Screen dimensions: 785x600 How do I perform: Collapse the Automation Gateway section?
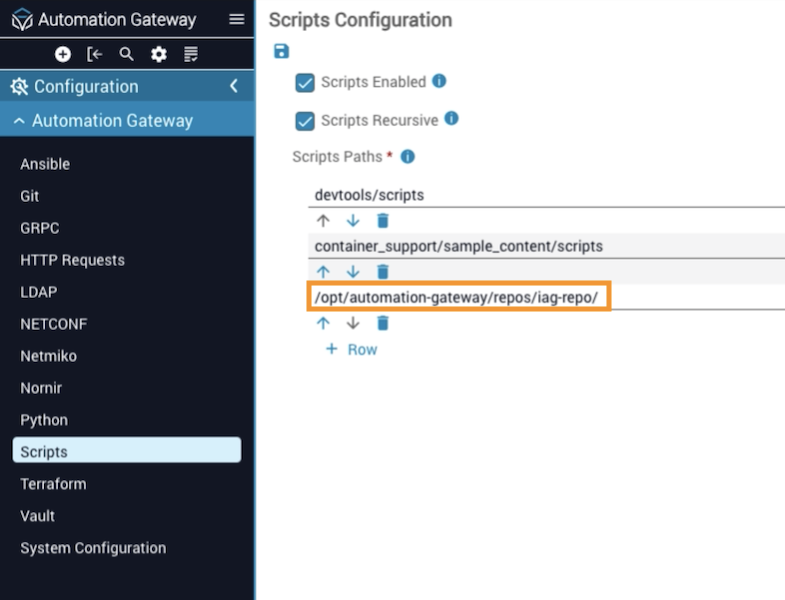click(x=19, y=121)
